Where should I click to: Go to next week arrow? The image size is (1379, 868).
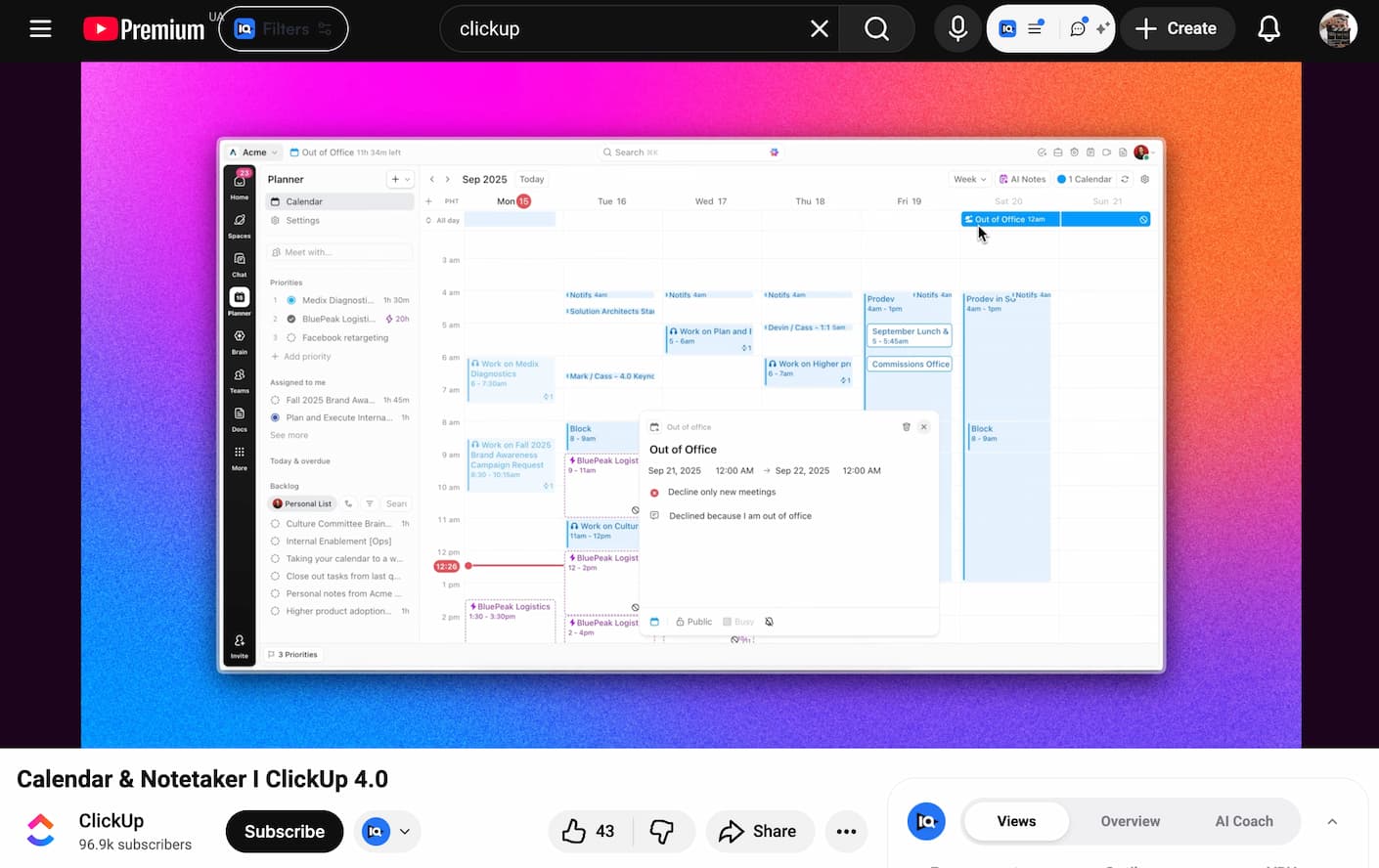coord(448,179)
